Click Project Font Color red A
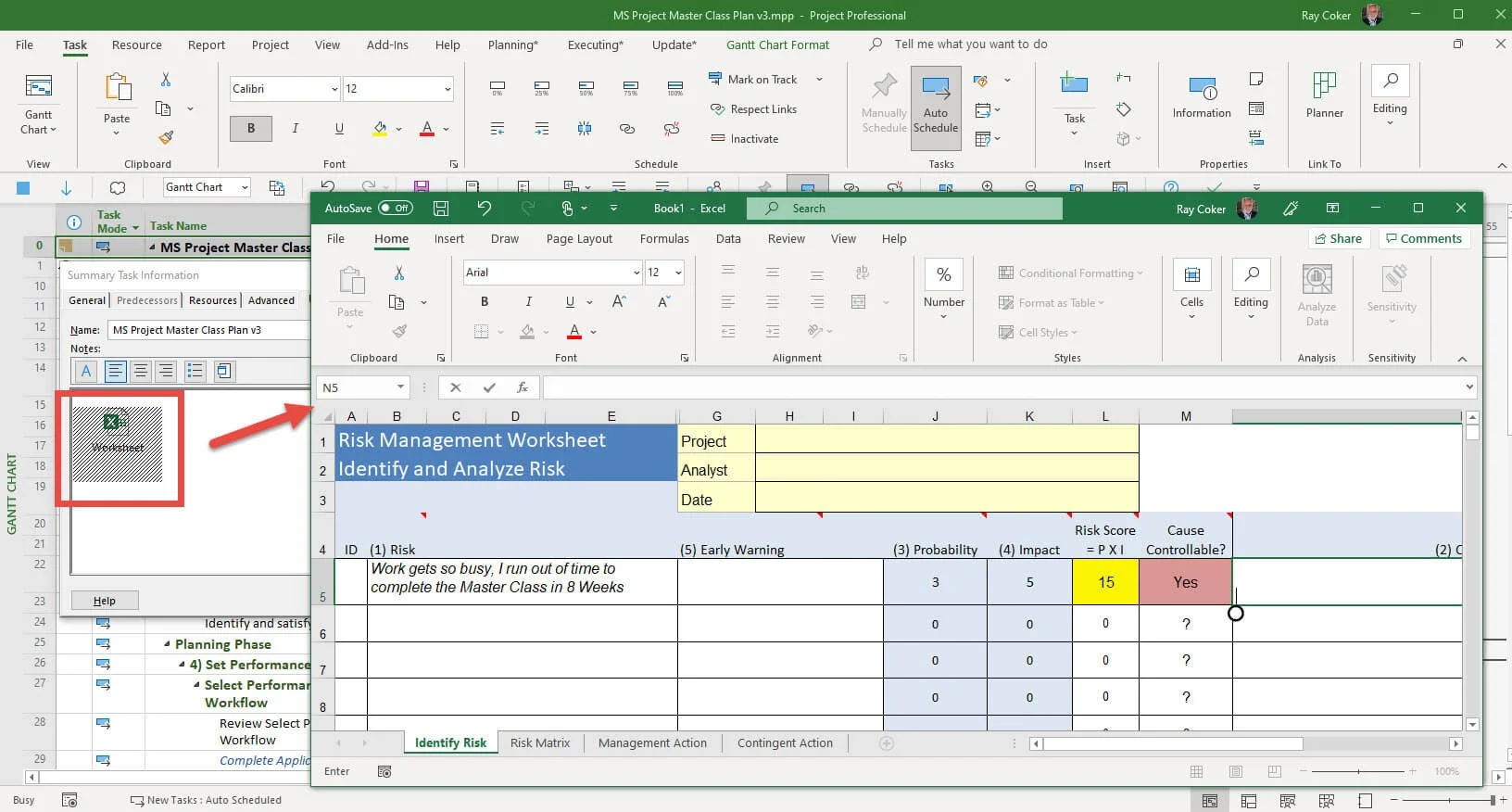Viewport: 1512px width, 812px height. tap(427, 128)
